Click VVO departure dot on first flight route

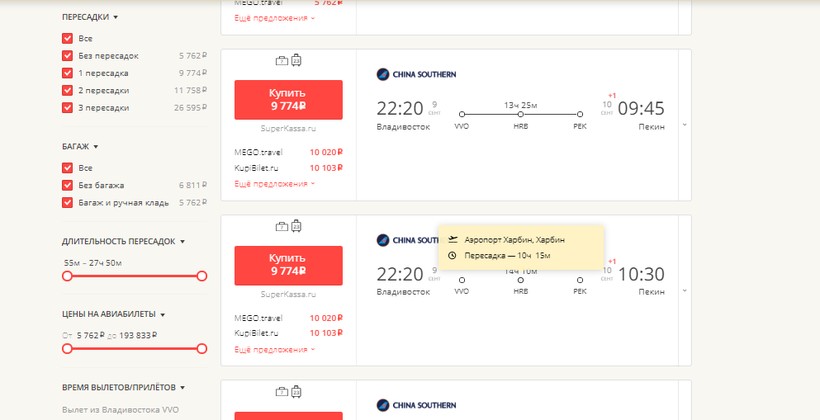point(461,114)
